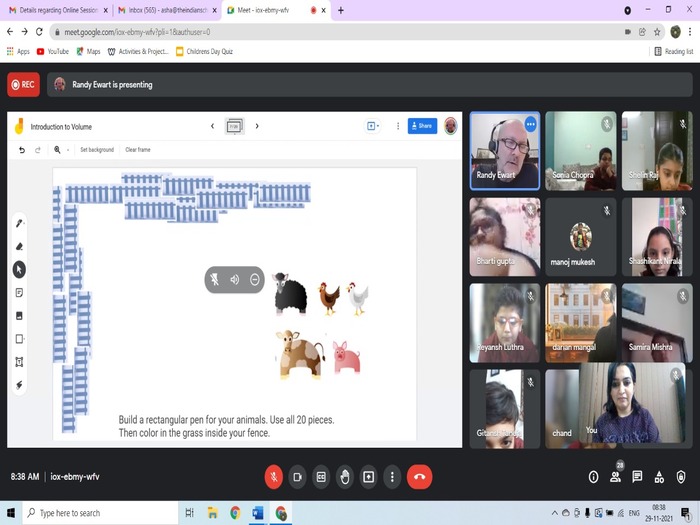Go to next Jamboard frame

tap(257, 126)
